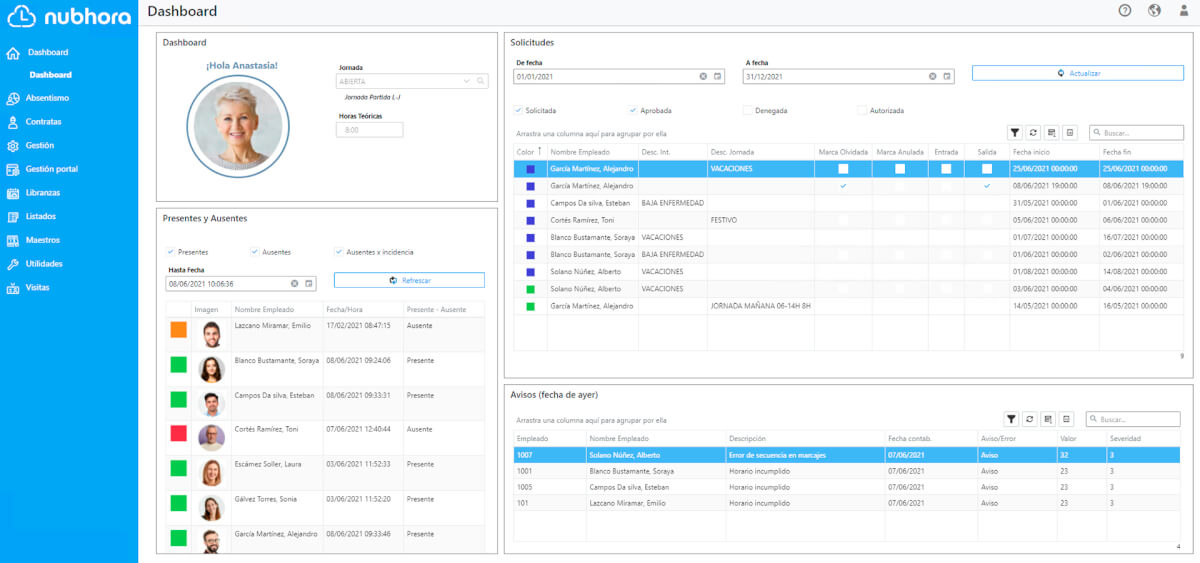1200x563 pixels.
Task: Click the search magnifier in Jornada field
Action: (480, 81)
